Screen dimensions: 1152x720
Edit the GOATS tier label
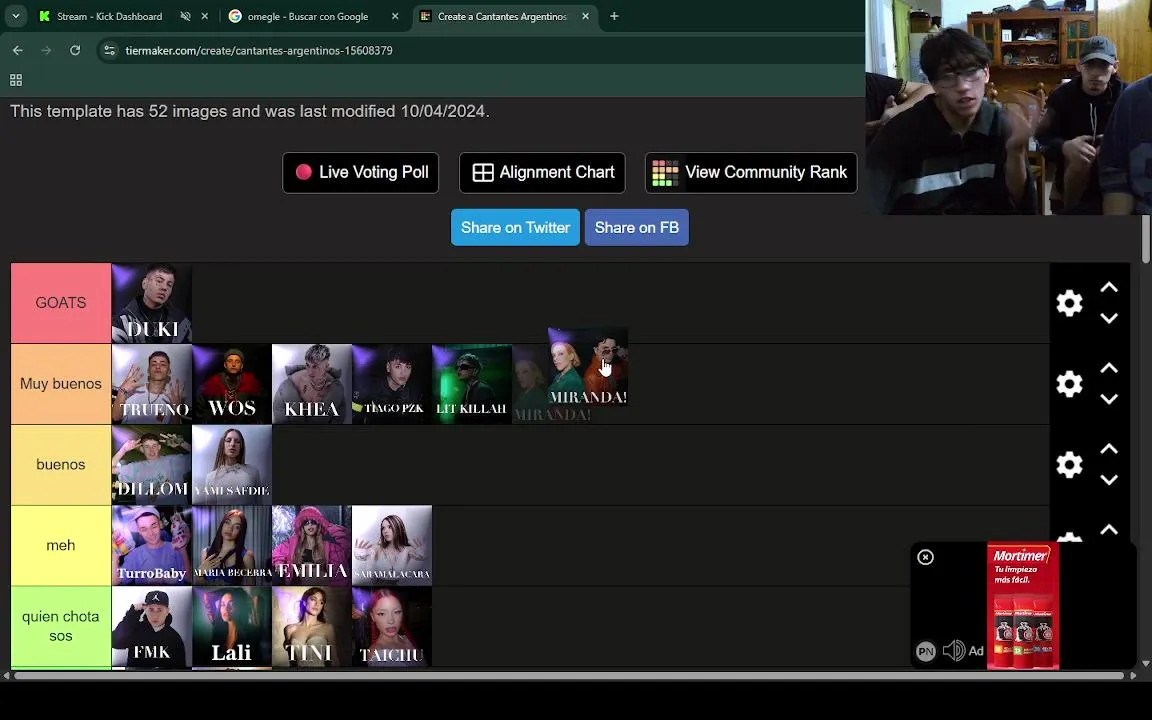(x=61, y=303)
